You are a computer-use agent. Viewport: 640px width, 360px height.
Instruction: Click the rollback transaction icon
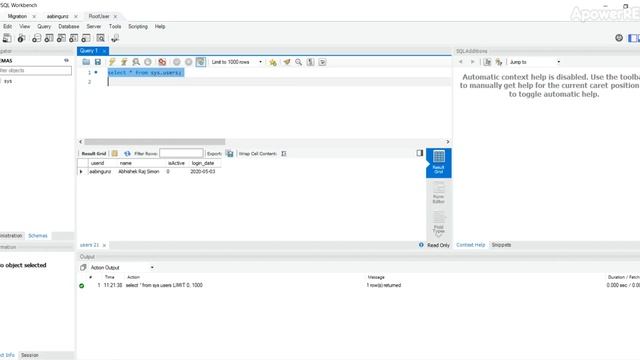pyautogui.click(x=189, y=62)
